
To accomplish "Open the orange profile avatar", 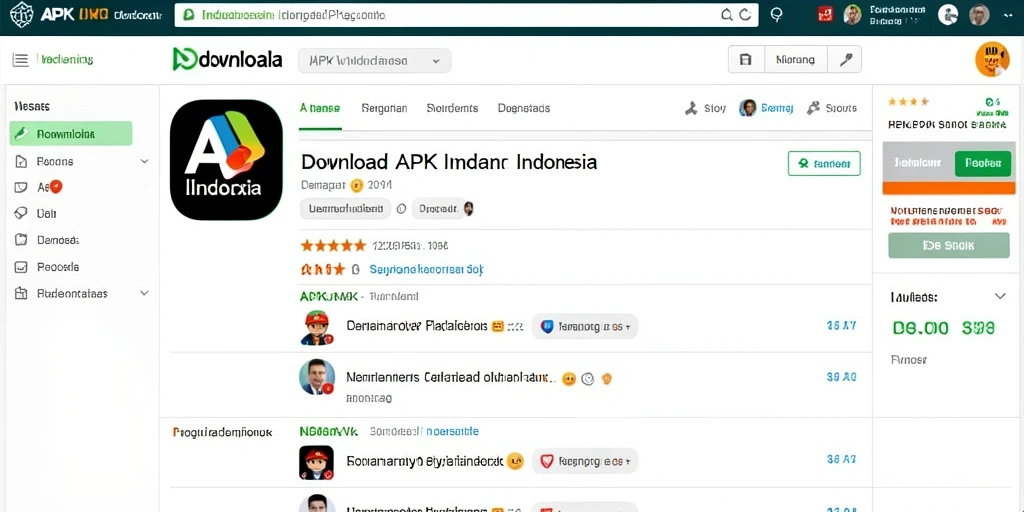I will pyautogui.click(x=991, y=59).
